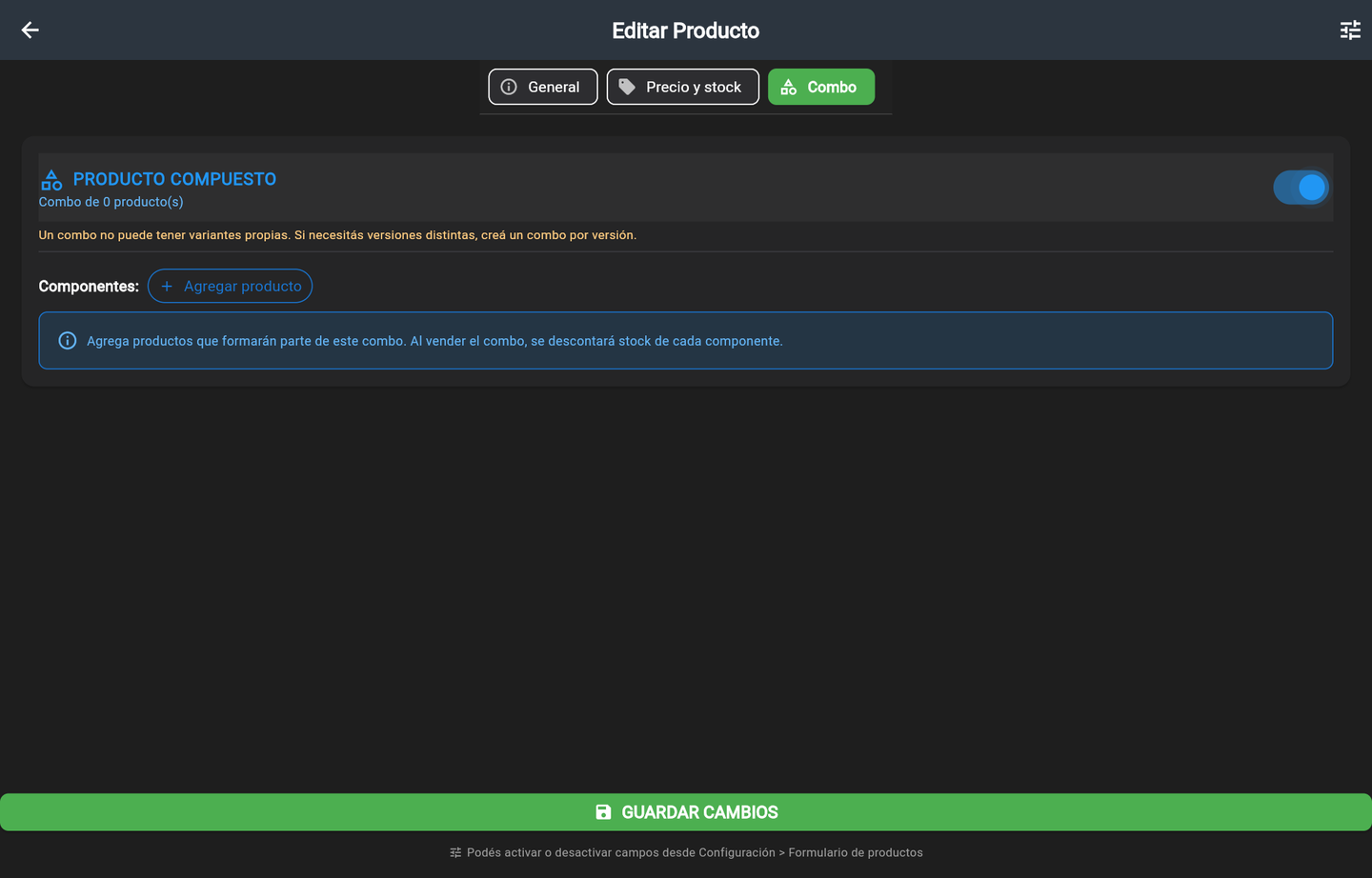The height and width of the screenshot is (878, 1372).
Task: Go back using the arrow icon
Action: [x=30, y=30]
